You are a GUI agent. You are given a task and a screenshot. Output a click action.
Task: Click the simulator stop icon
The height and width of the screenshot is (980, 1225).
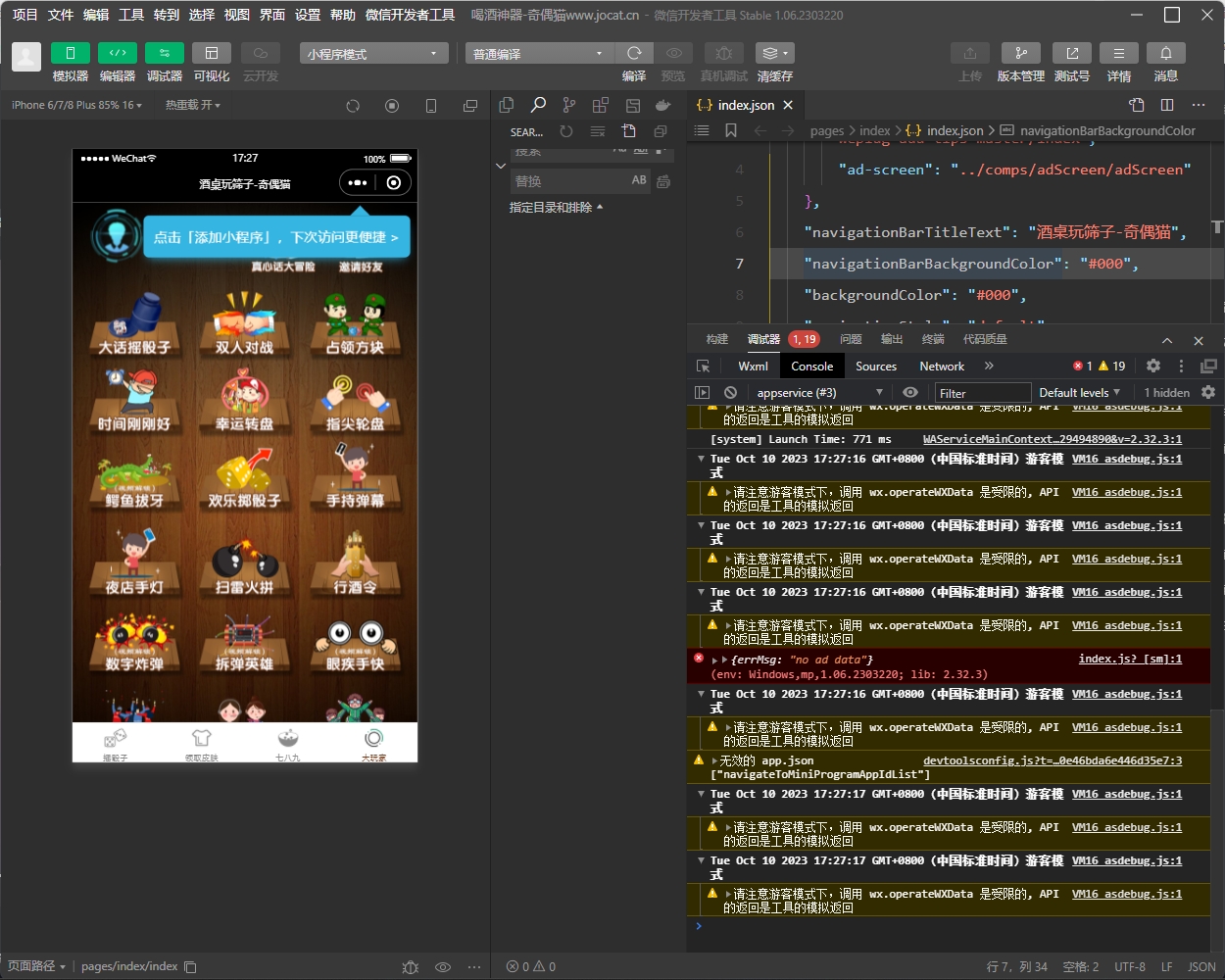tap(392, 106)
